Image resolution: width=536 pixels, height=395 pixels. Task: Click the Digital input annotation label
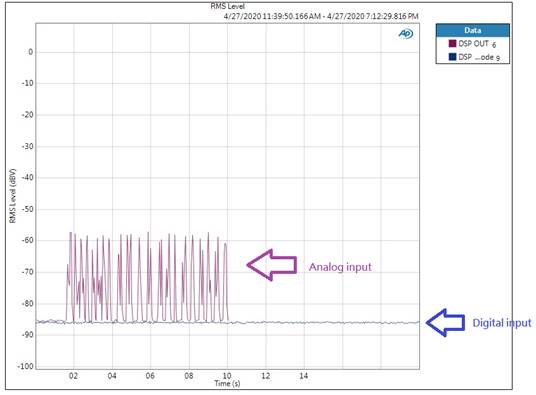point(501,323)
